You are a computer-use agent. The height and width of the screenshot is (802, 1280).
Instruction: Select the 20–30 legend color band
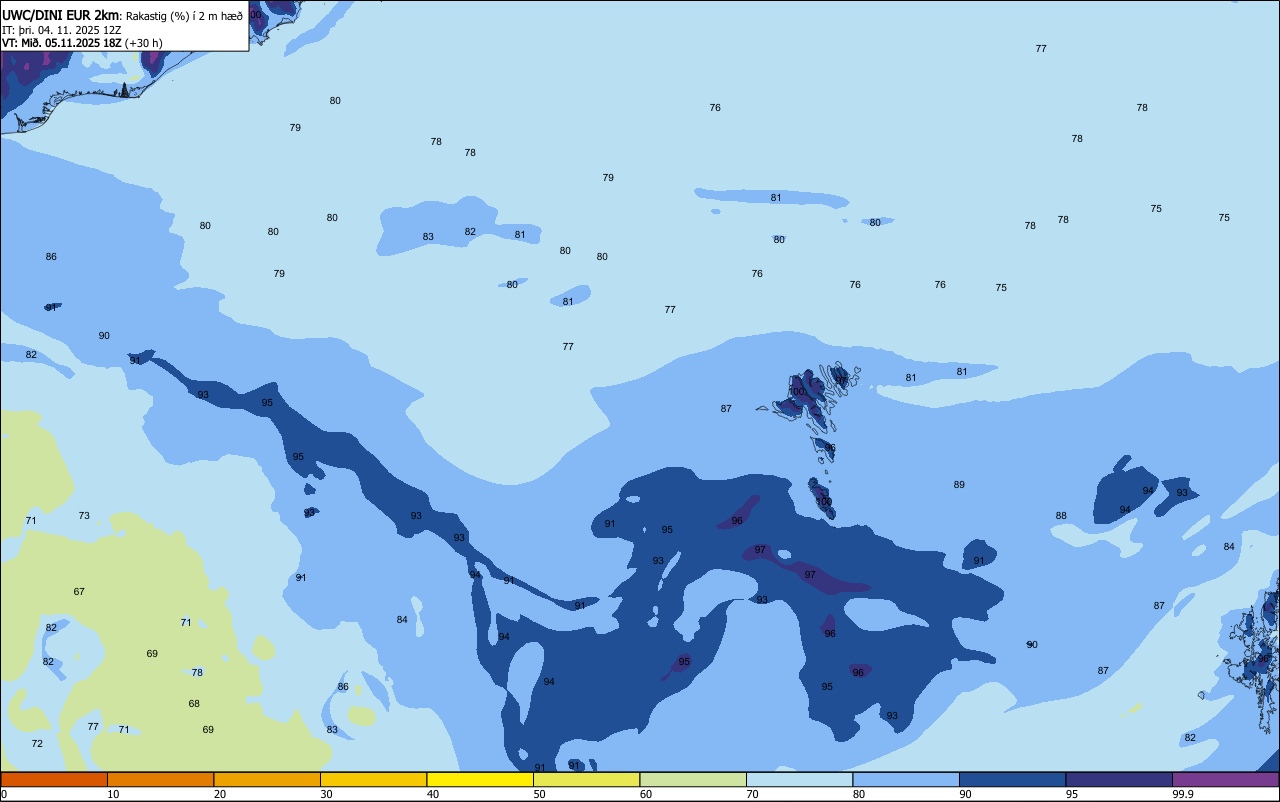coord(267,779)
